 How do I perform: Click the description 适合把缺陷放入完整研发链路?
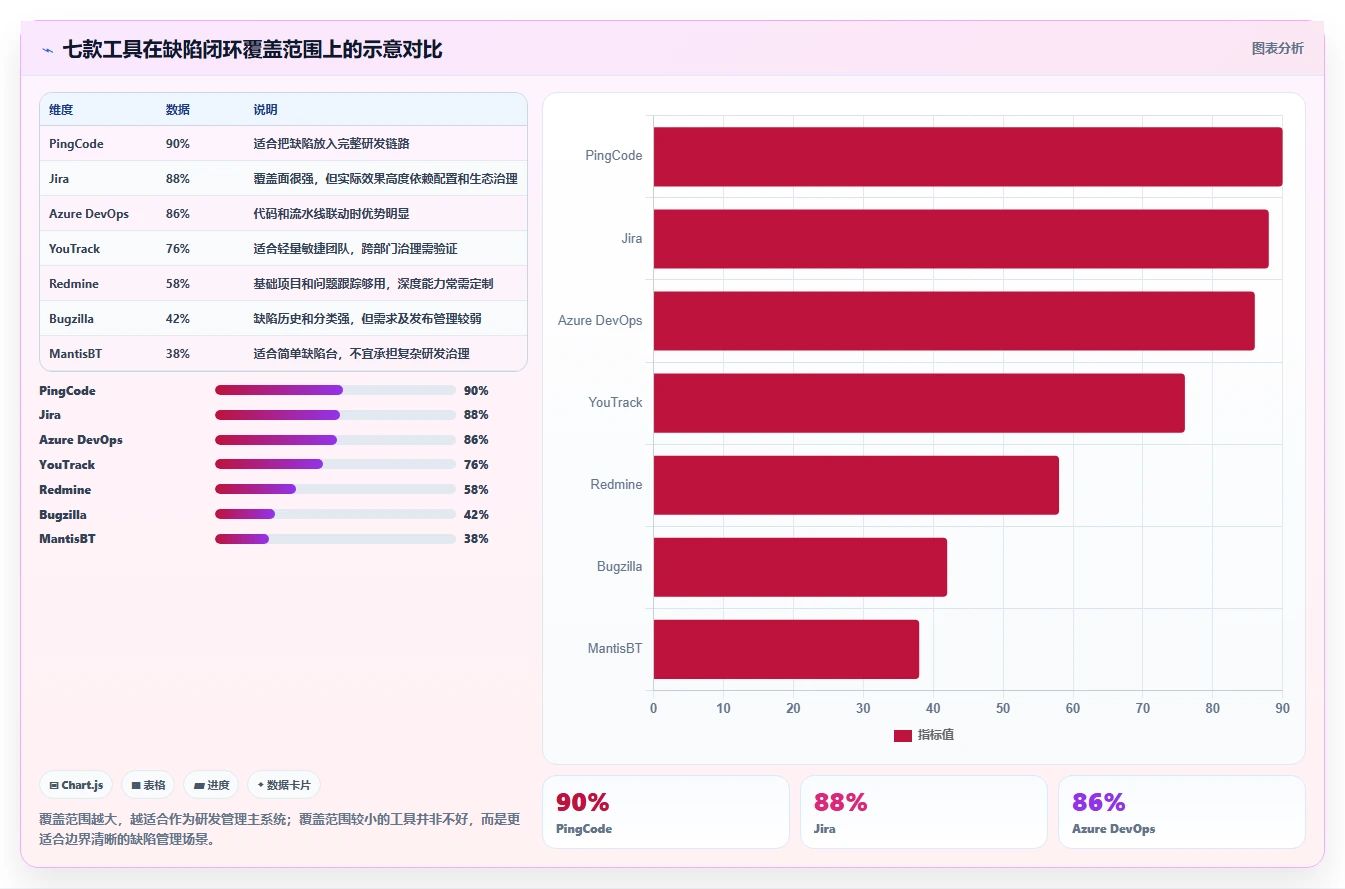point(332,144)
